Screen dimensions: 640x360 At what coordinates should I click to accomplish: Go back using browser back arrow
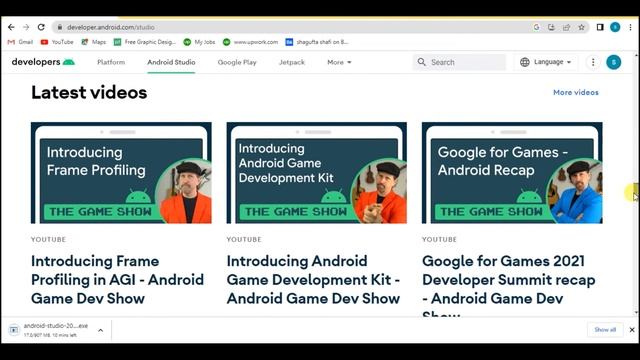pos(11,27)
